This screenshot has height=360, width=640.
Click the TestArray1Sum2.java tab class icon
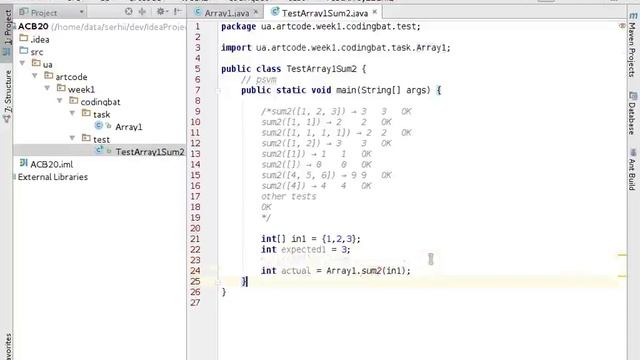coord(275,12)
